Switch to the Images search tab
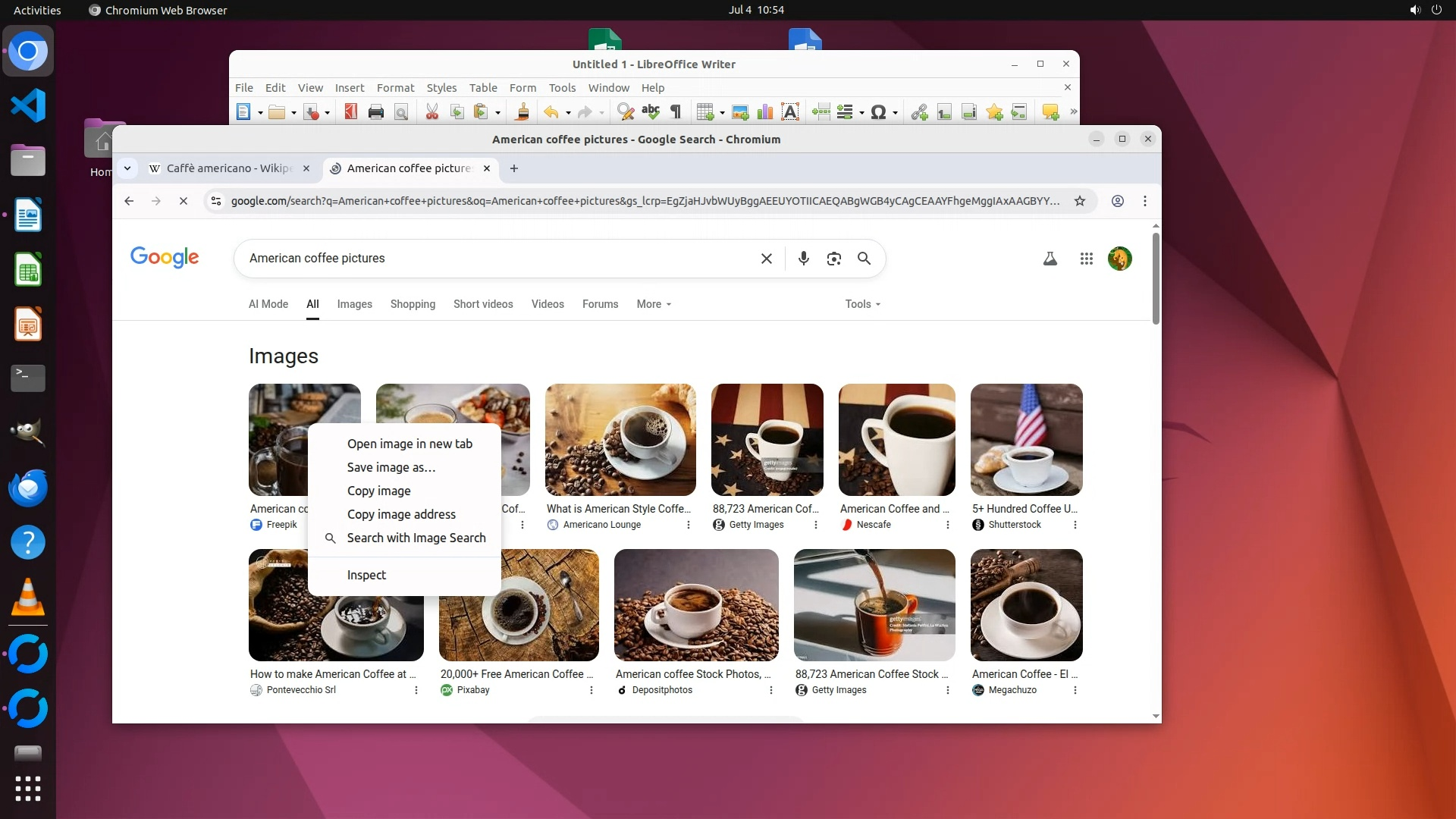The image size is (1456, 819). [x=354, y=304]
